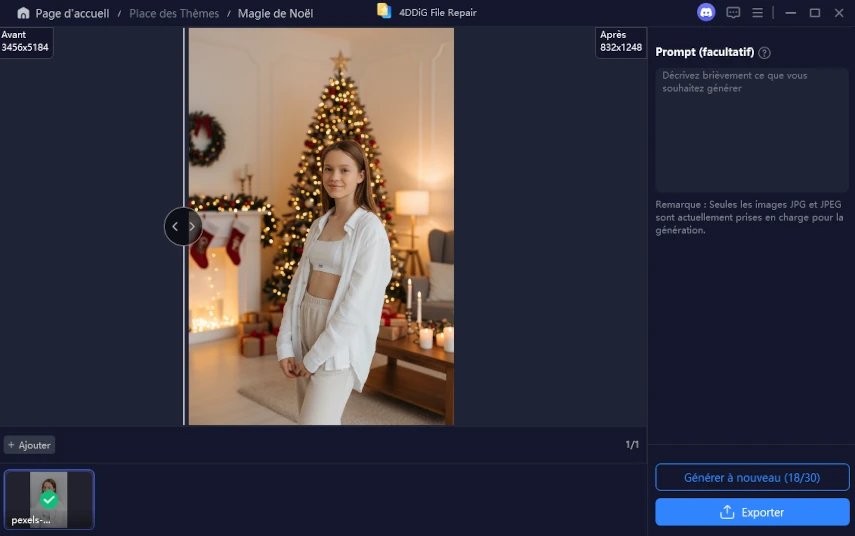The height and width of the screenshot is (536, 855).
Task: Click Générer à nouveau (18/30)
Action: tap(752, 478)
